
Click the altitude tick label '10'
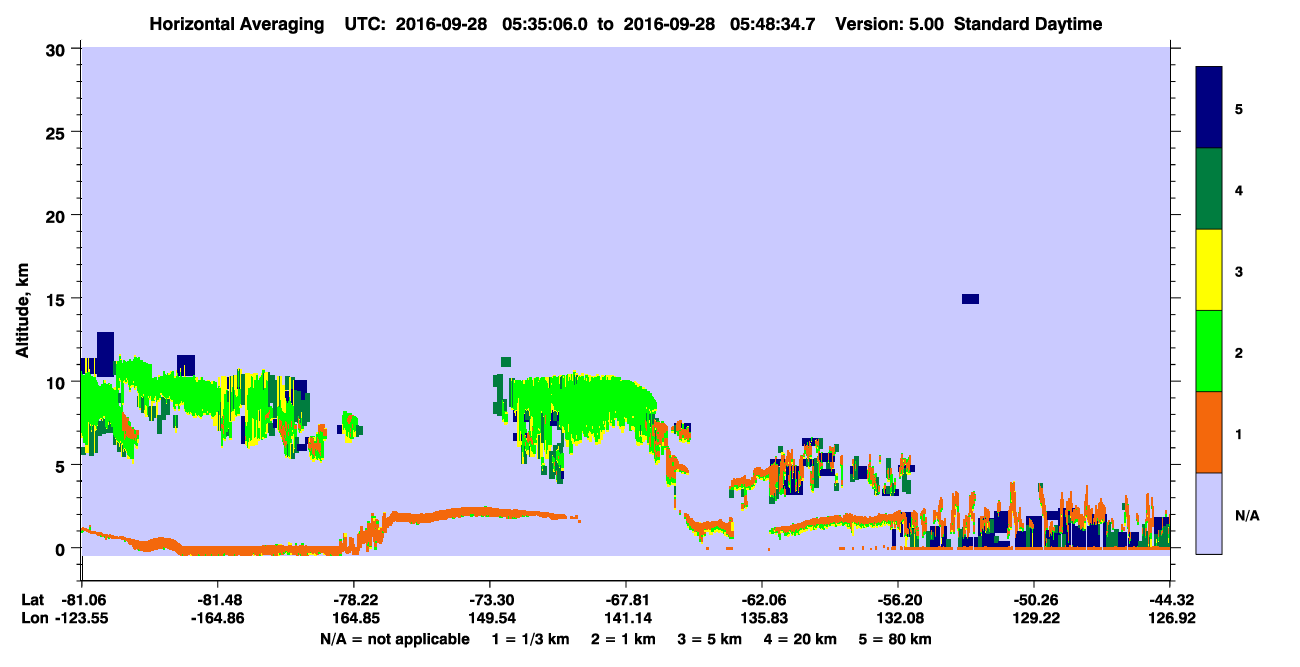click(x=58, y=382)
